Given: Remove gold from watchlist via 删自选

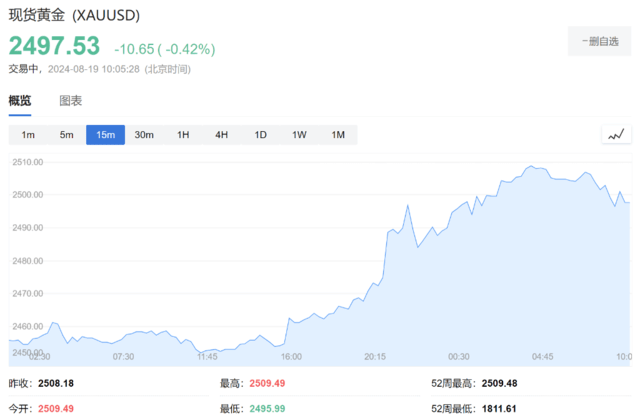Looking at the screenshot, I should (600, 41).
